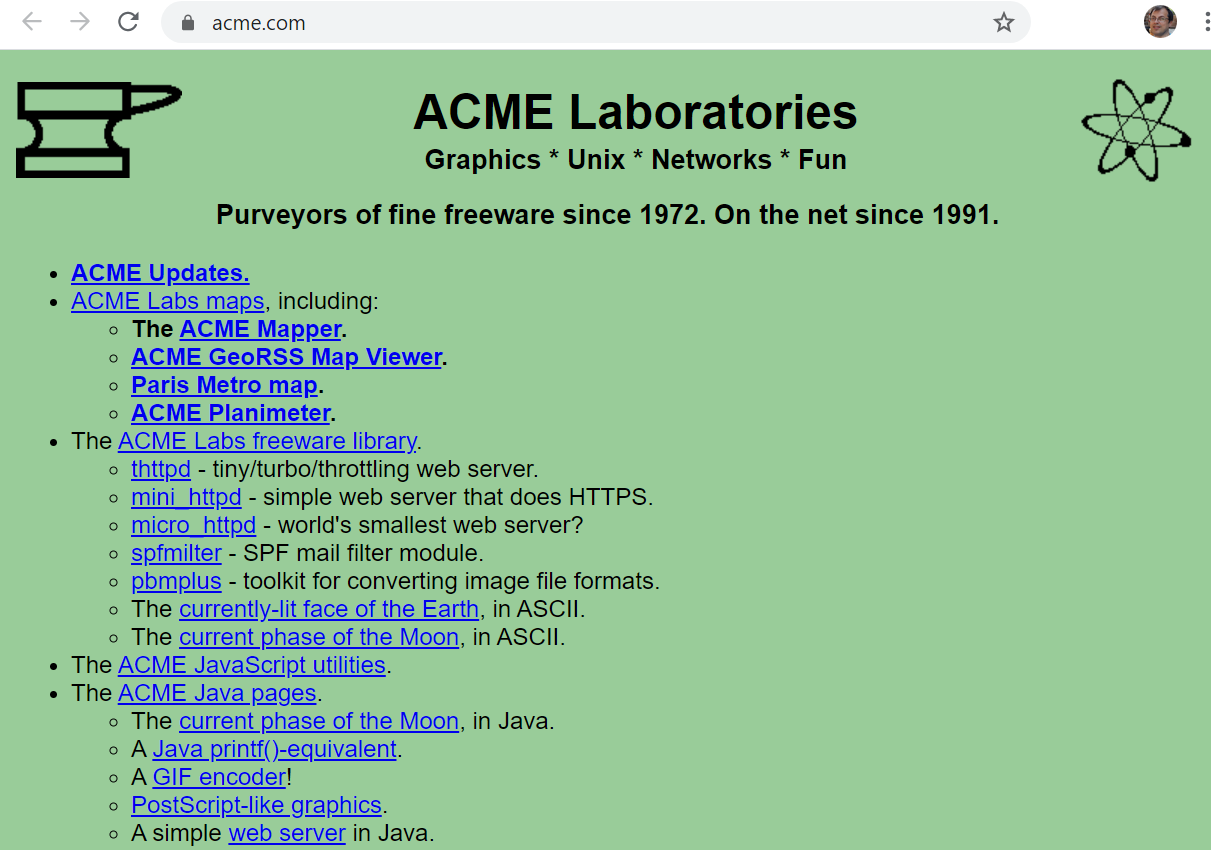The height and width of the screenshot is (850, 1211).
Task: Click text simple web server that does HTTPS
Action: coord(458,497)
